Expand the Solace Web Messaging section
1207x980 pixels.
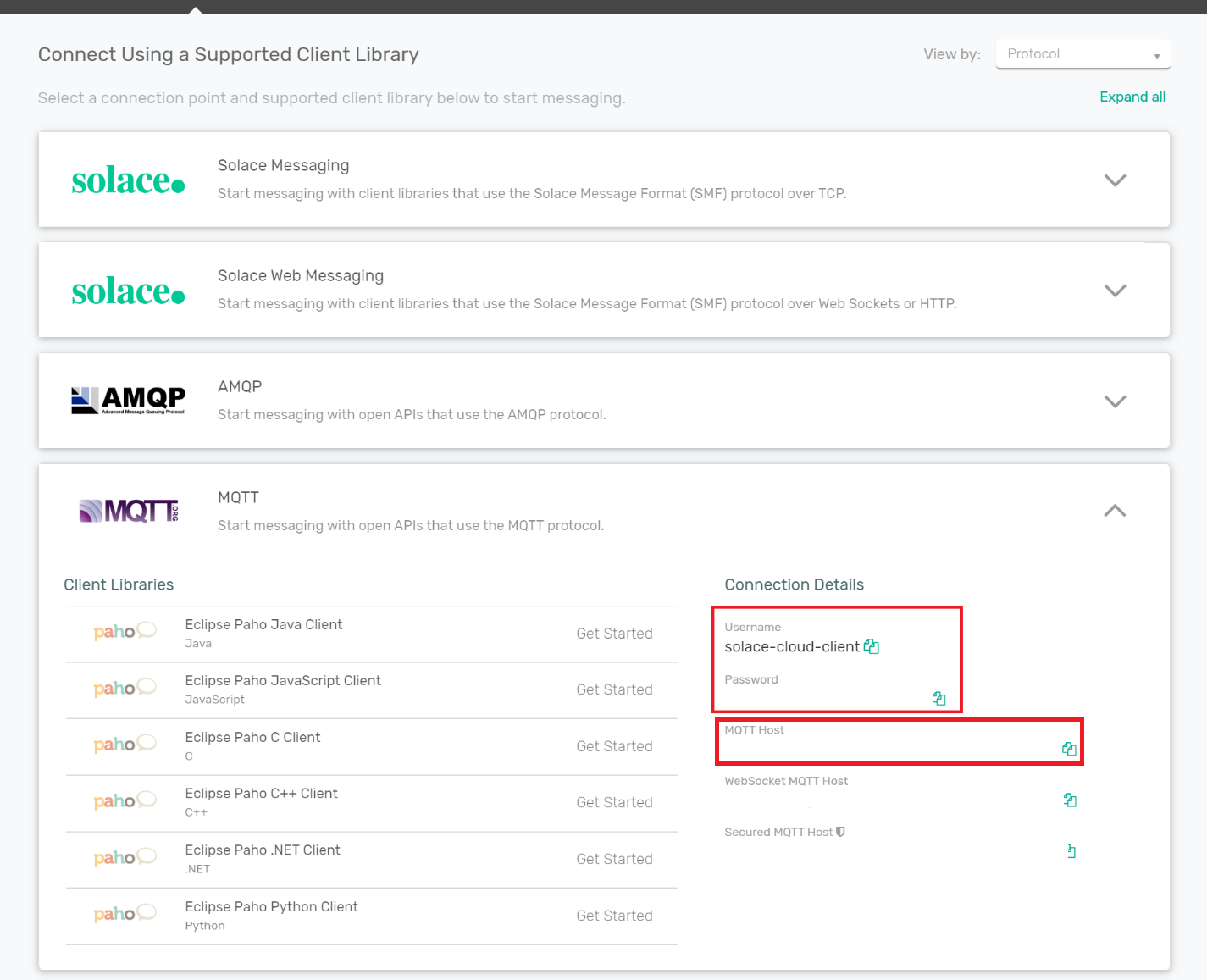point(1116,291)
